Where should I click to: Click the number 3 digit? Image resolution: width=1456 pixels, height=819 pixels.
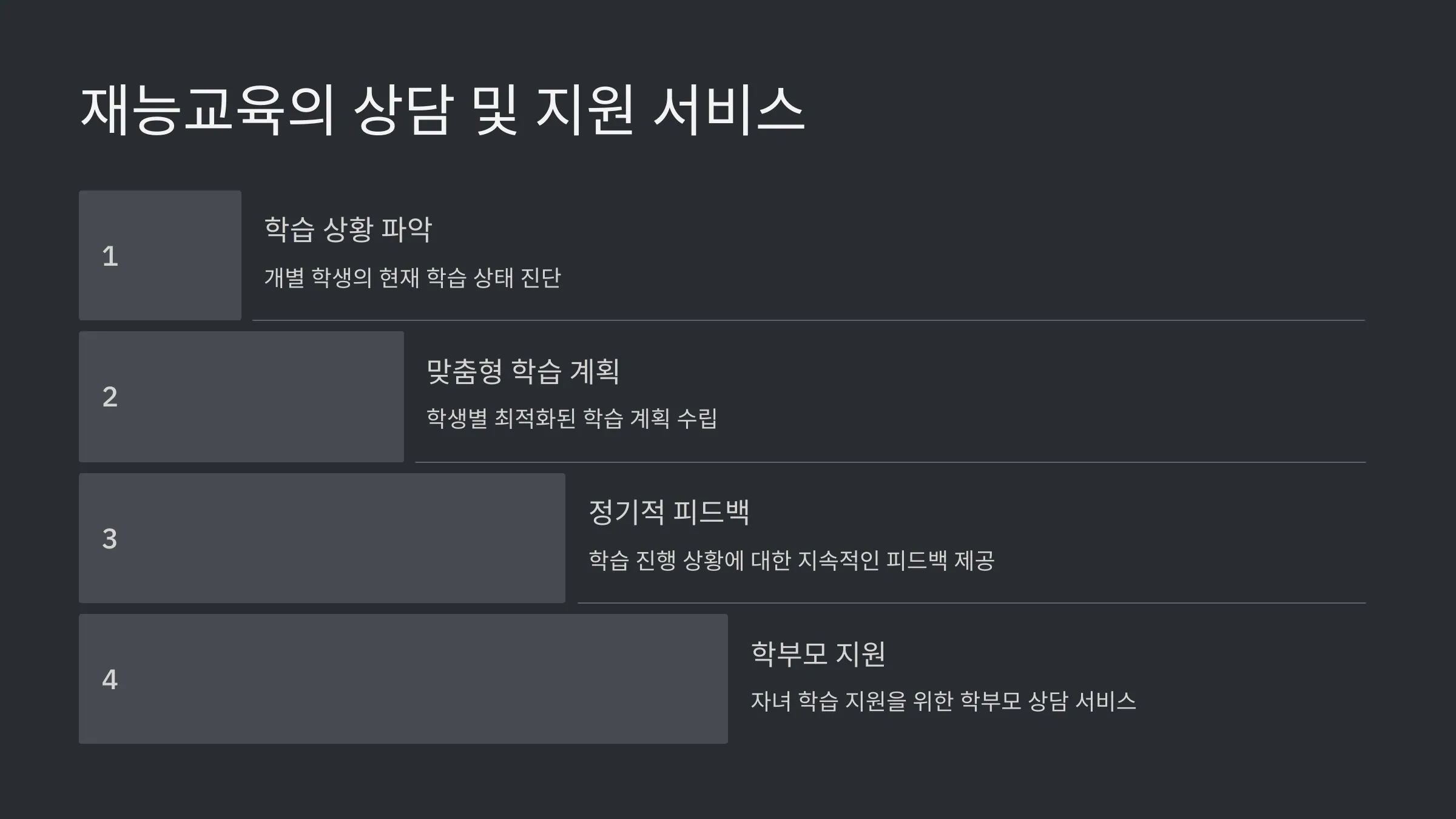pos(110,539)
